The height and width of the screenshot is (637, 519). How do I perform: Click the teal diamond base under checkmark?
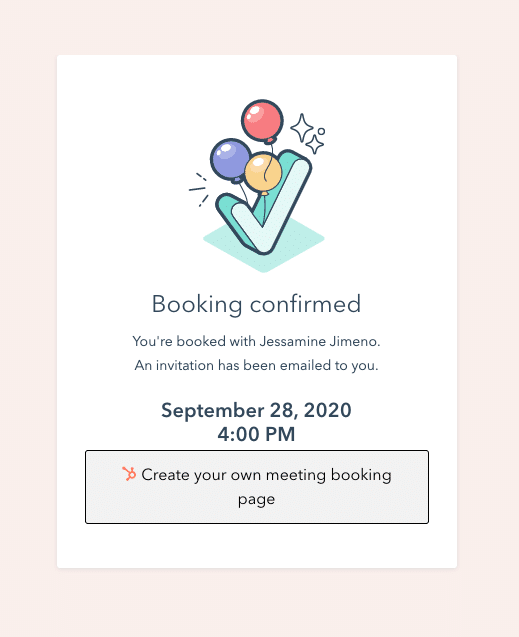tap(264, 244)
